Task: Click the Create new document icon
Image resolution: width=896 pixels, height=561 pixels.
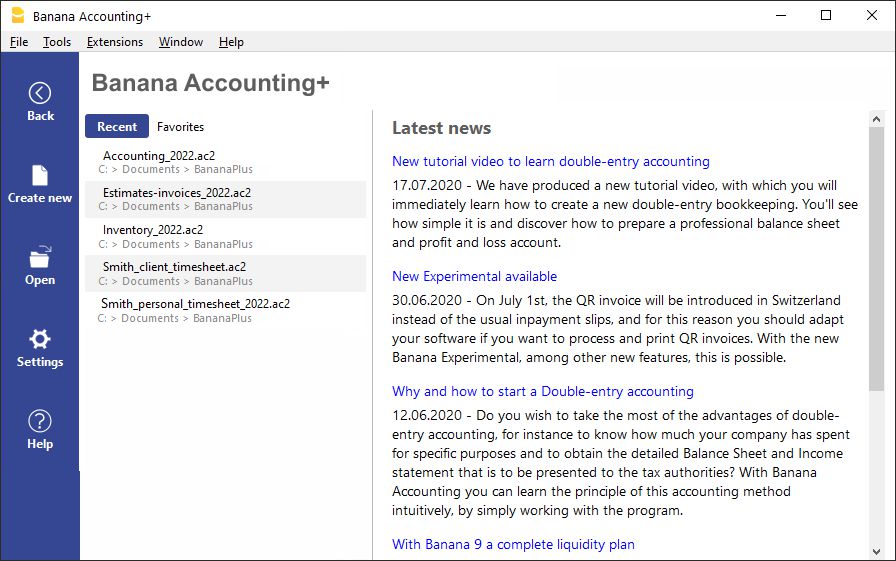Action: point(40,175)
